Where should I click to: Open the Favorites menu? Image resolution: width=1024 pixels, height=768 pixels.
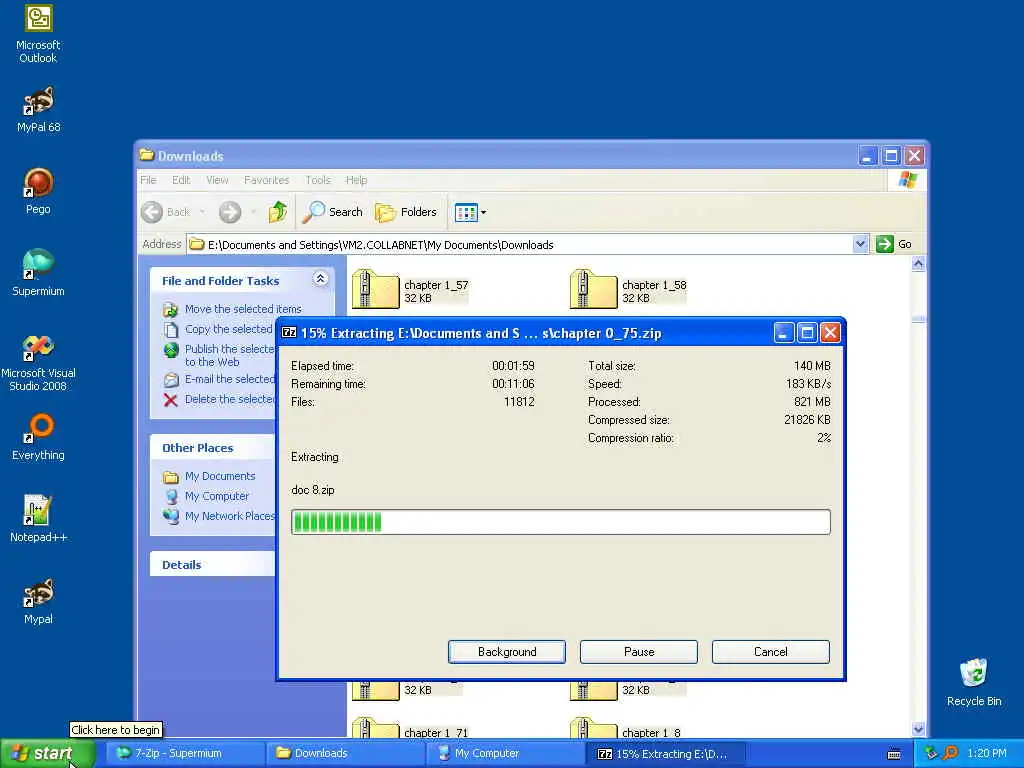266,180
